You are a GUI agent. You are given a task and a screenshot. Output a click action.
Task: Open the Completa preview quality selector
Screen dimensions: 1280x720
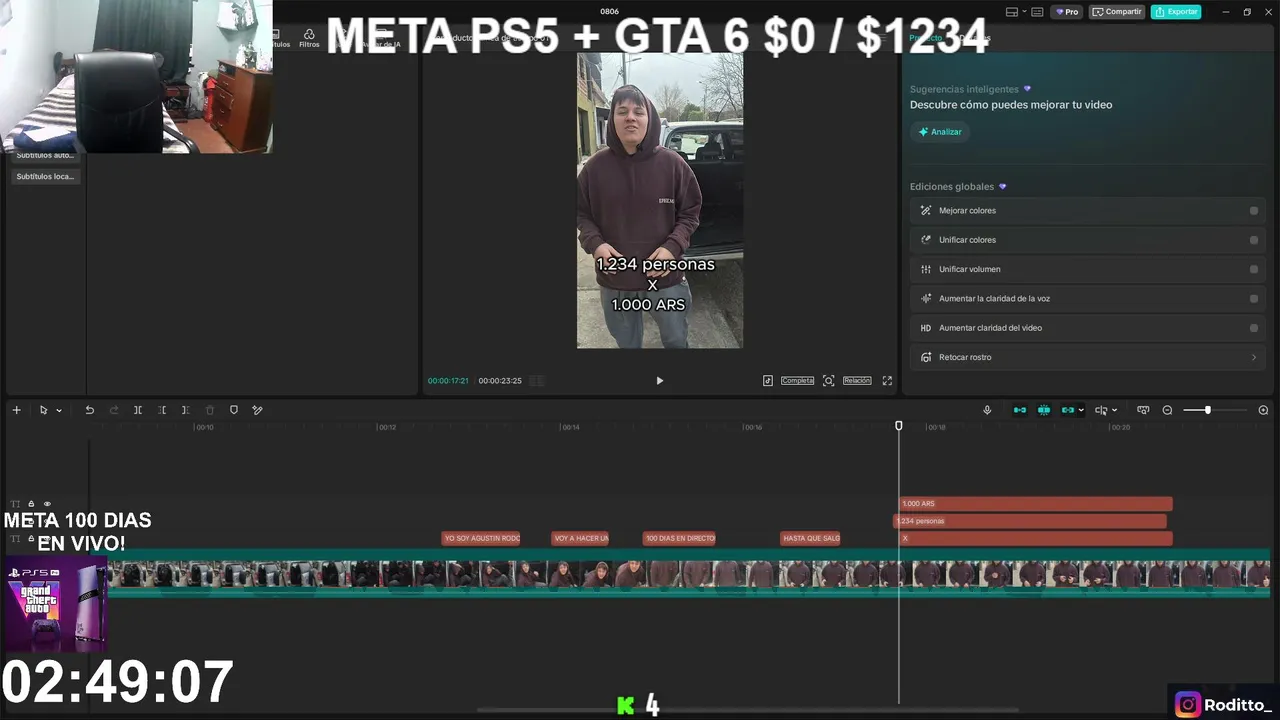tap(797, 381)
